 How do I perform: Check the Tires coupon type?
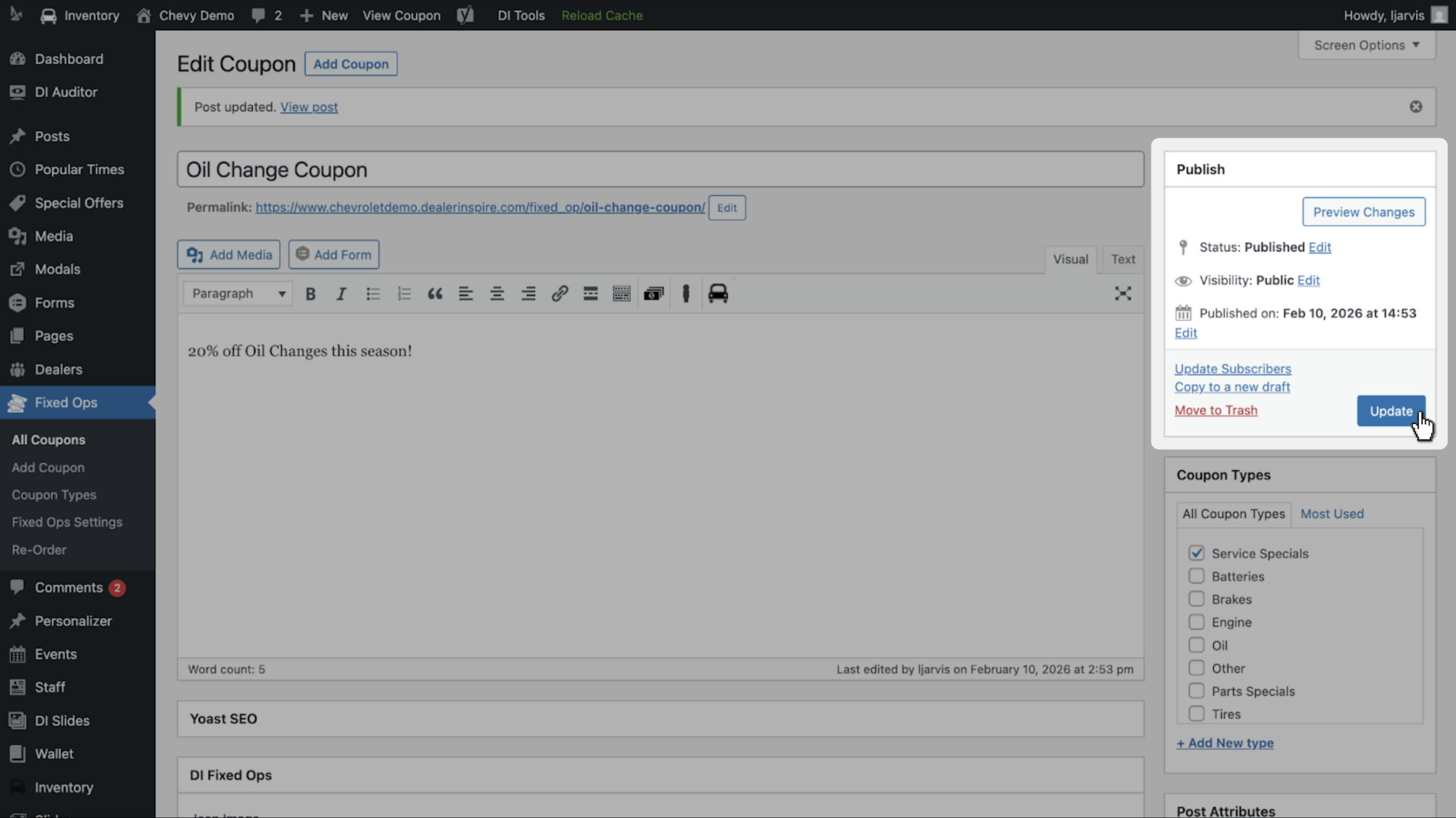point(1196,713)
